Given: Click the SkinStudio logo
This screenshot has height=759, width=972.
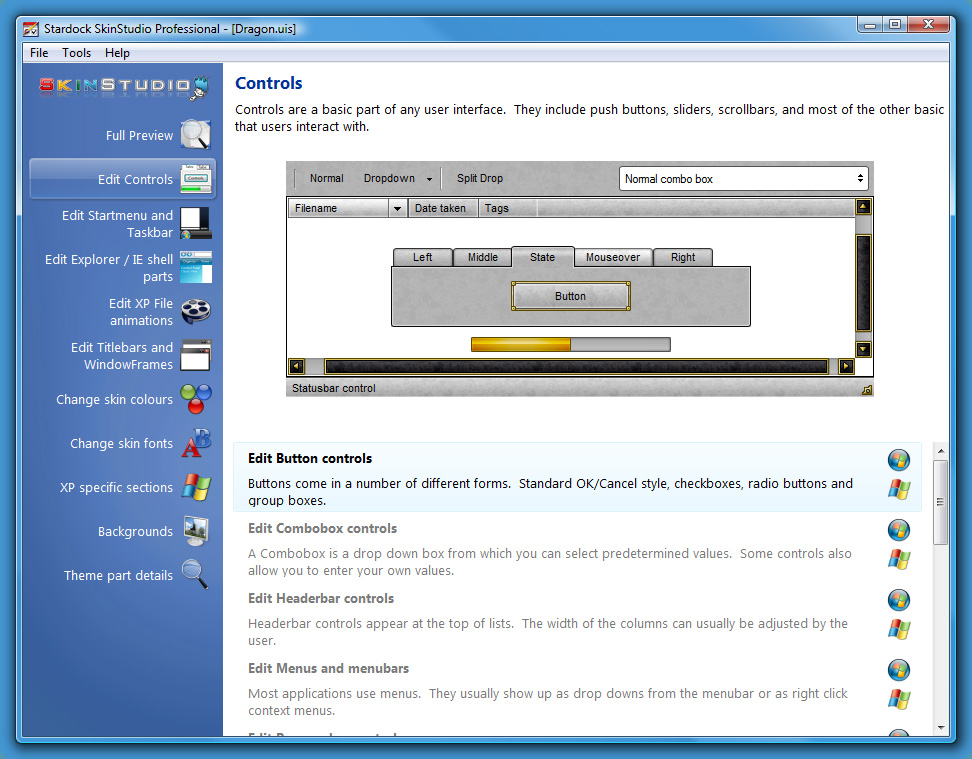Looking at the screenshot, I should click(x=124, y=87).
